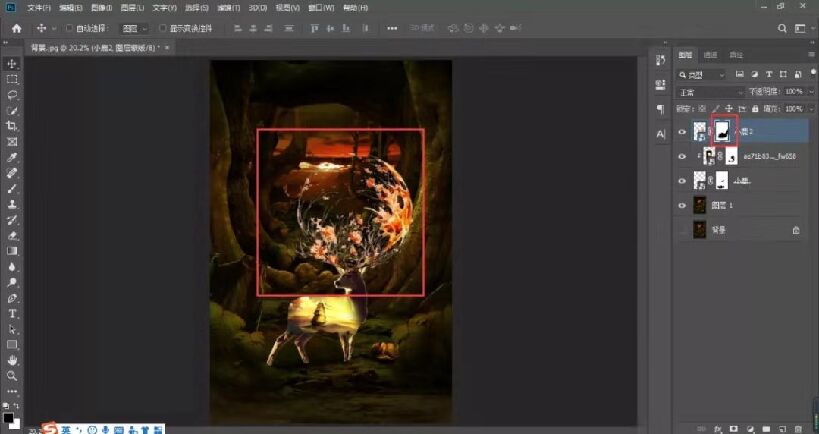
Task: Toggle the 自动选择 checkbox
Action: [x=69, y=28]
